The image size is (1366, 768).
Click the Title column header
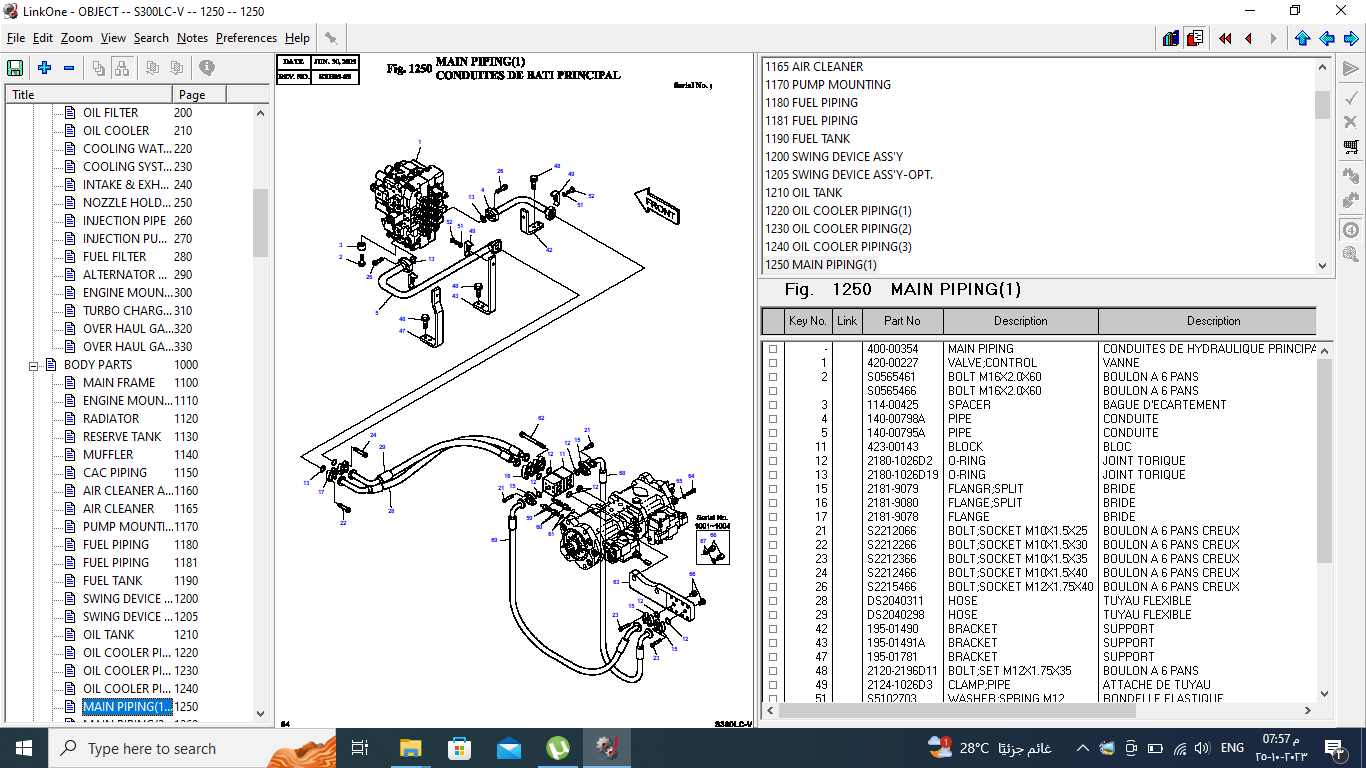89,94
